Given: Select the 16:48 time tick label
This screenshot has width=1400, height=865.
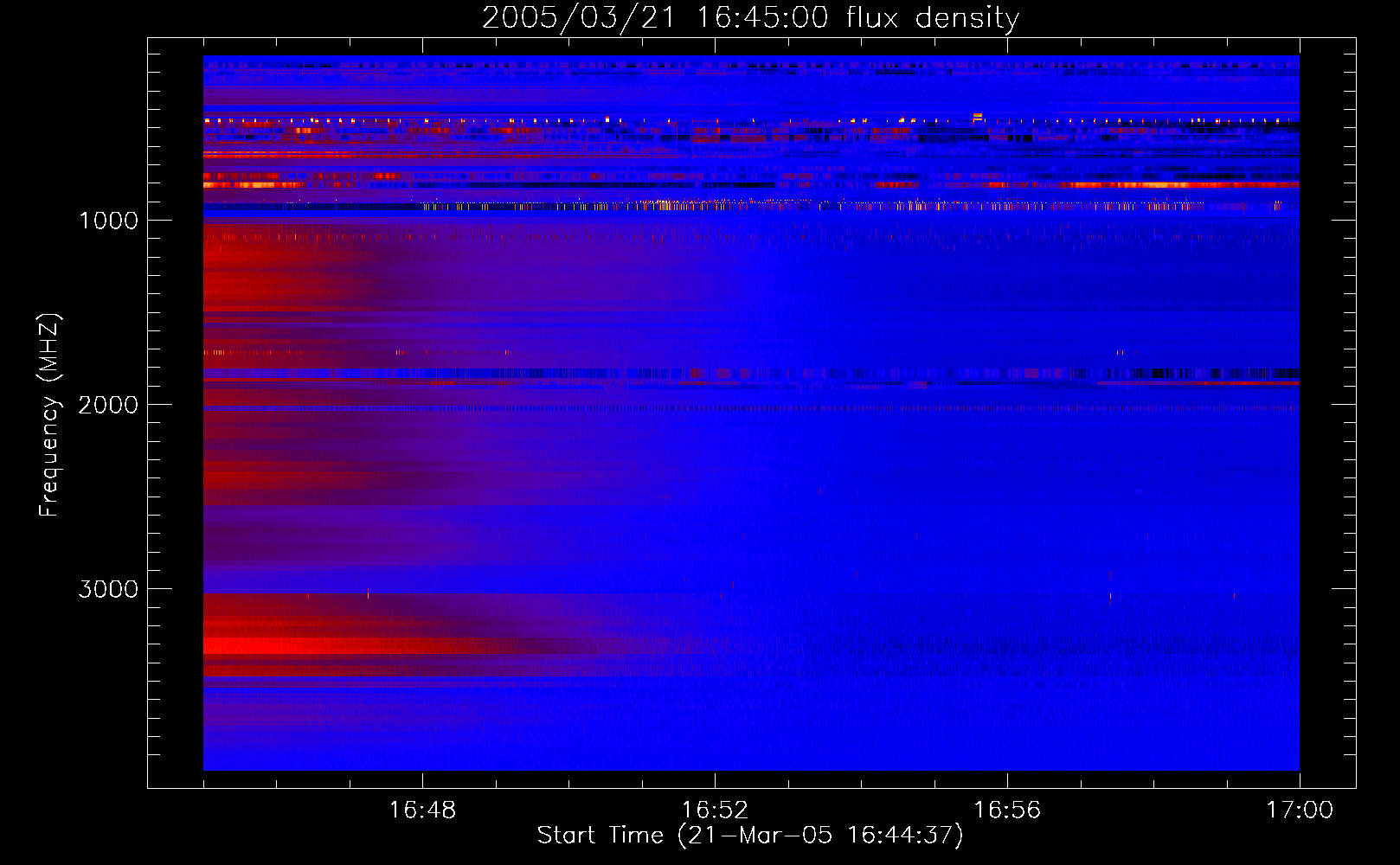Looking at the screenshot, I should tap(422, 811).
